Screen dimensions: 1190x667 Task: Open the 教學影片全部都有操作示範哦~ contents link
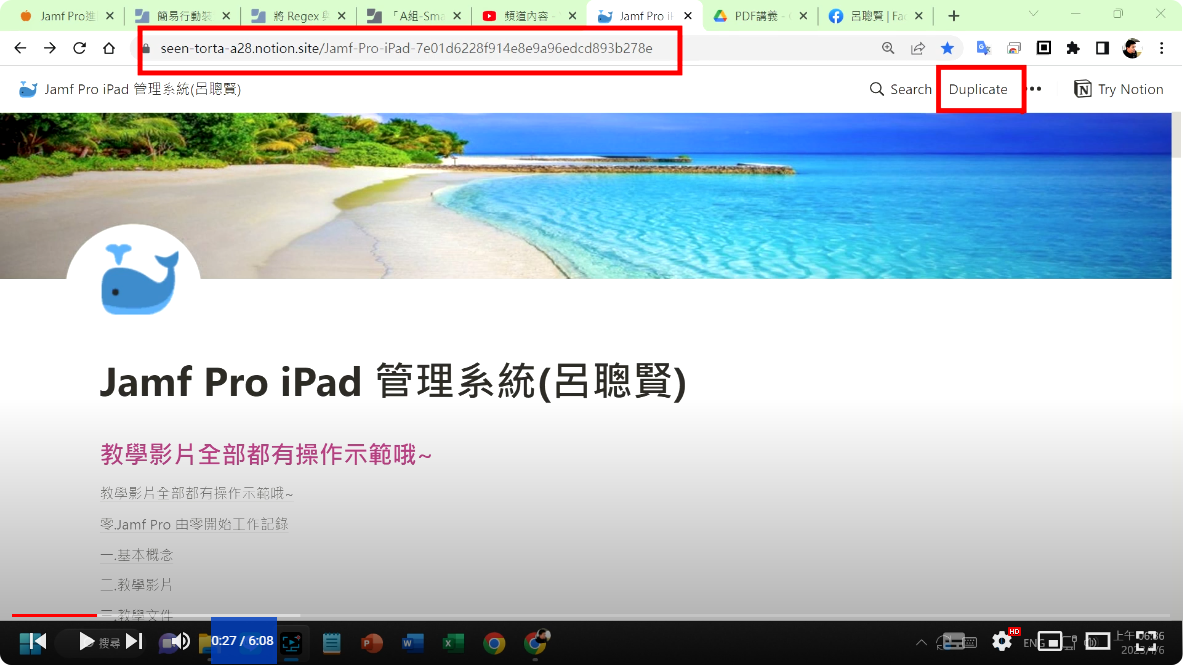pos(197,494)
